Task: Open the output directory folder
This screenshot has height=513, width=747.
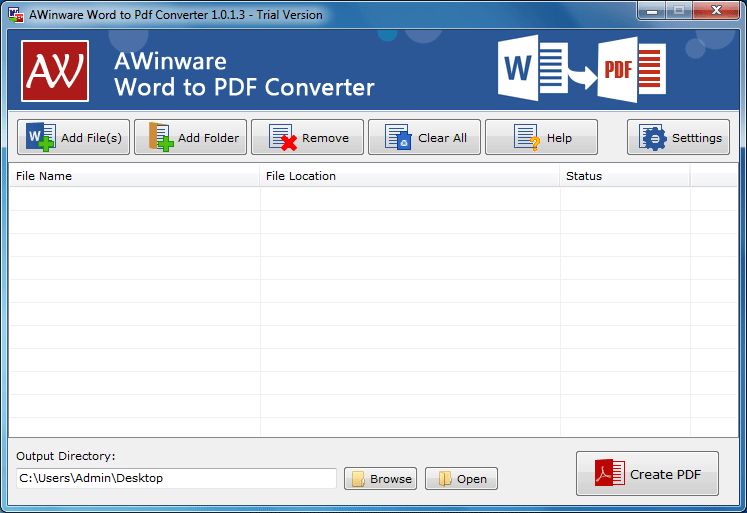Action: click(x=461, y=479)
